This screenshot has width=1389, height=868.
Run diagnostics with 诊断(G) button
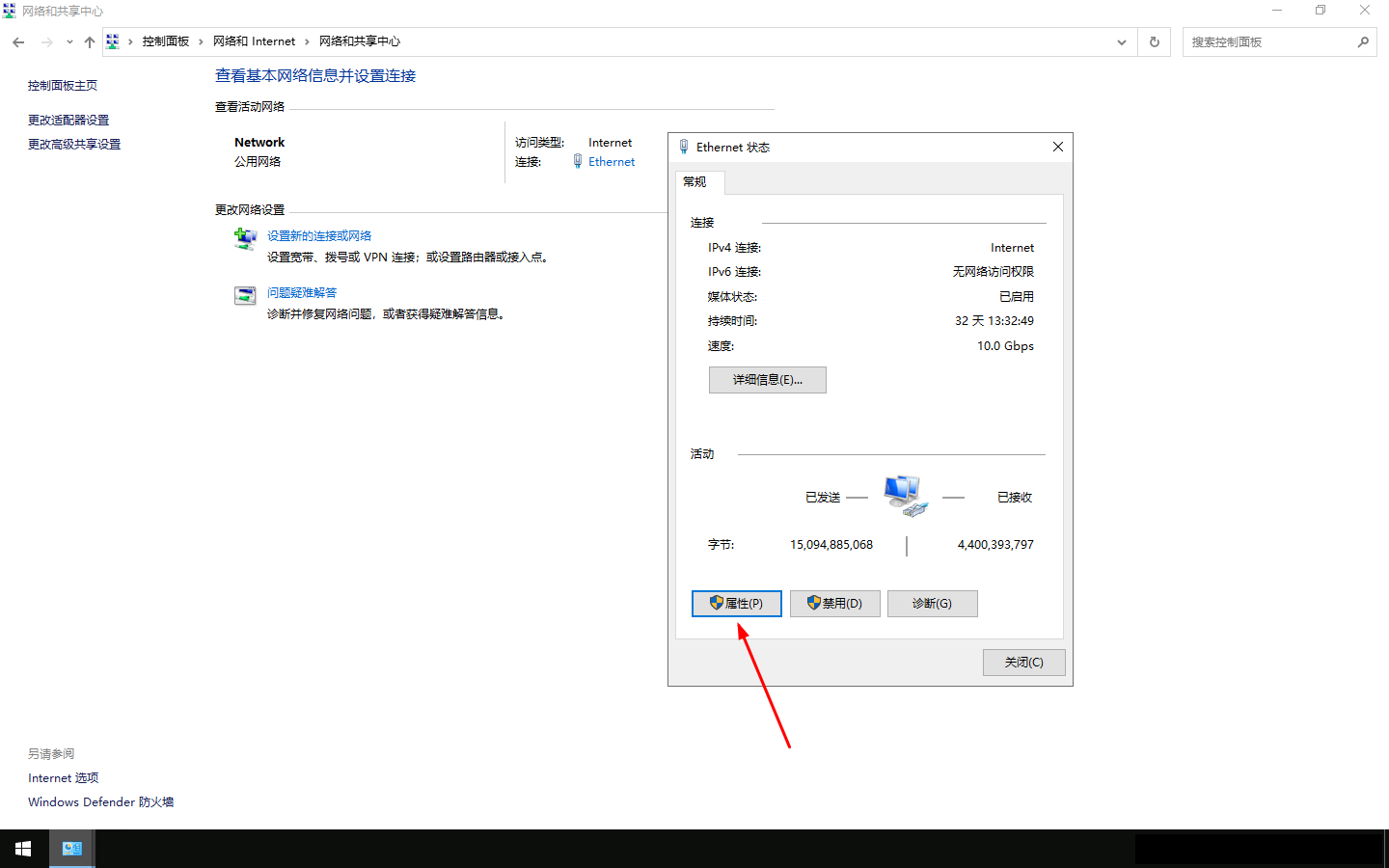pyautogui.click(x=932, y=604)
